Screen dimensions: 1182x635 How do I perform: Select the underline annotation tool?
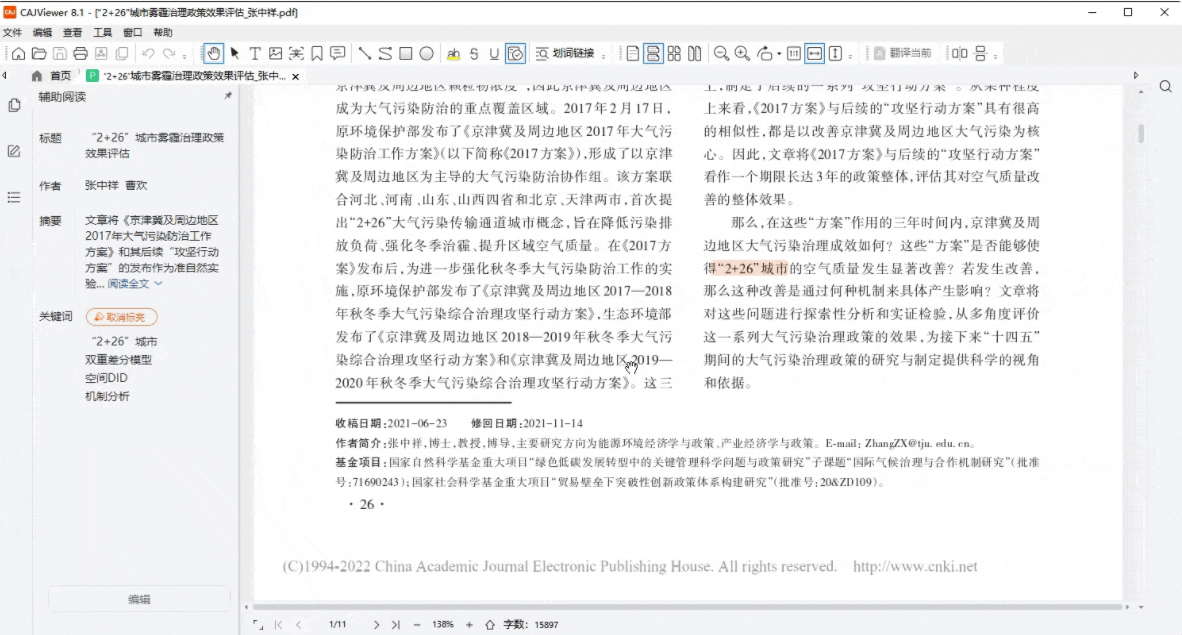pyautogui.click(x=493, y=52)
